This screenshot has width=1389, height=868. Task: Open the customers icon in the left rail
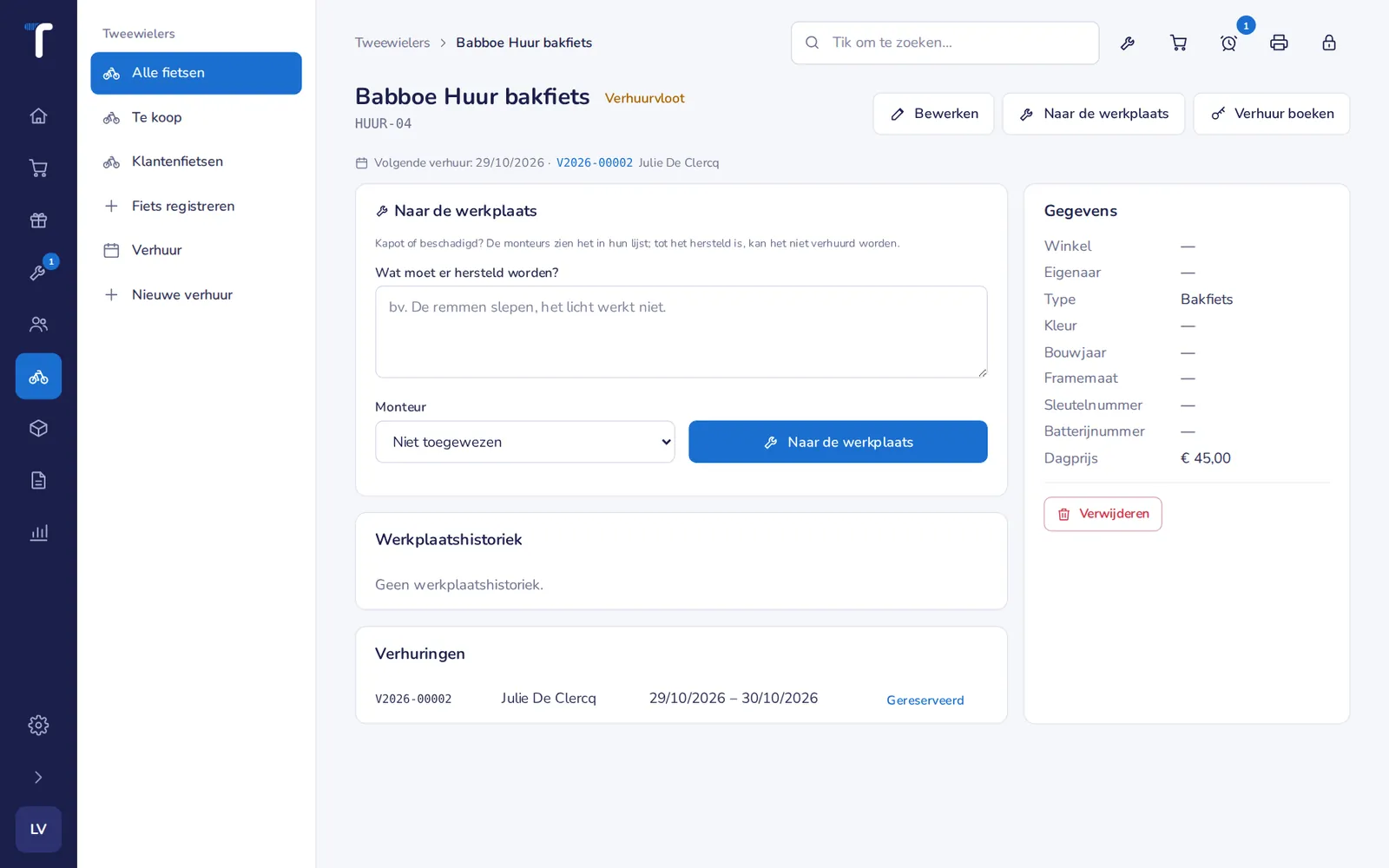[x=38, y=325]
